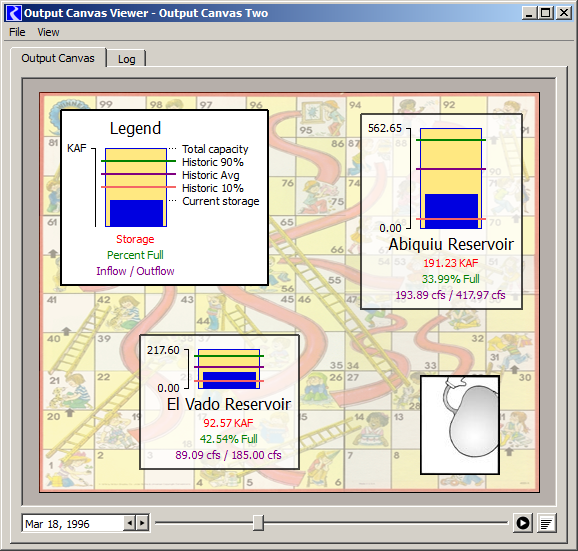Click the Abiquiu Reservoir title
The width and height of the screenshot is (578, 551).
click(x=451, y=244)
